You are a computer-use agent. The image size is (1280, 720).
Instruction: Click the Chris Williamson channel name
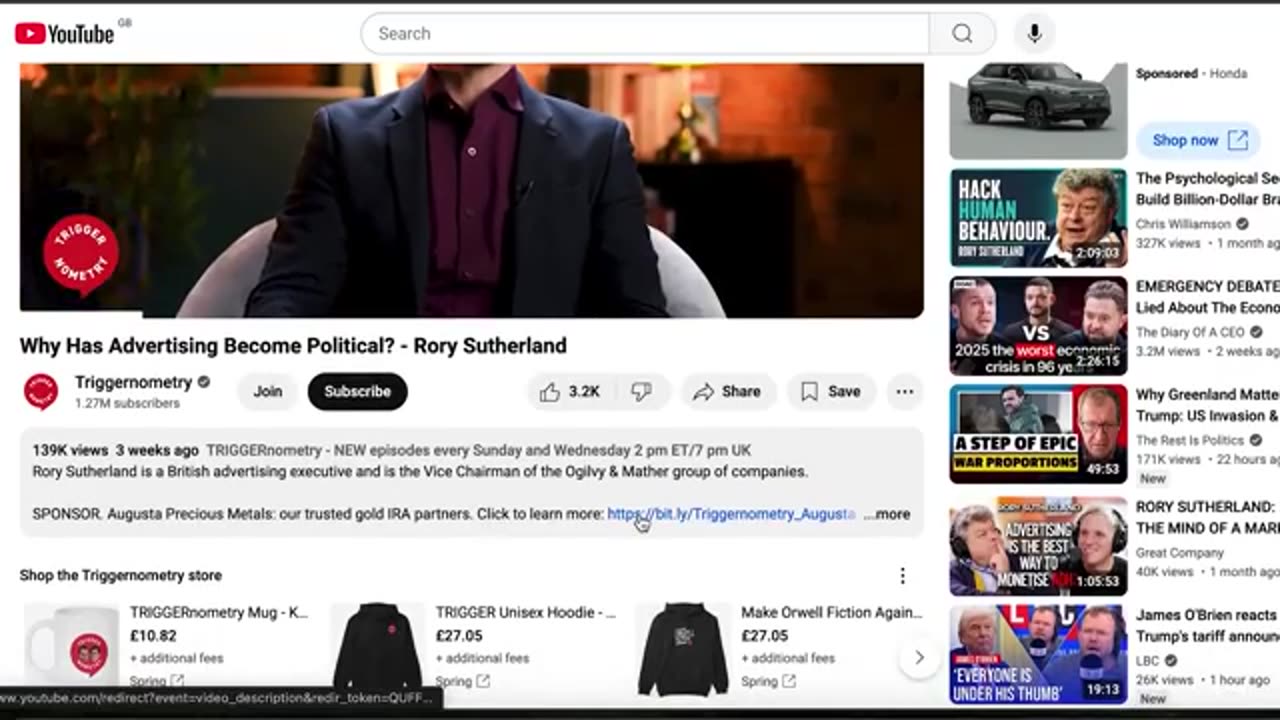point(1183,224)
